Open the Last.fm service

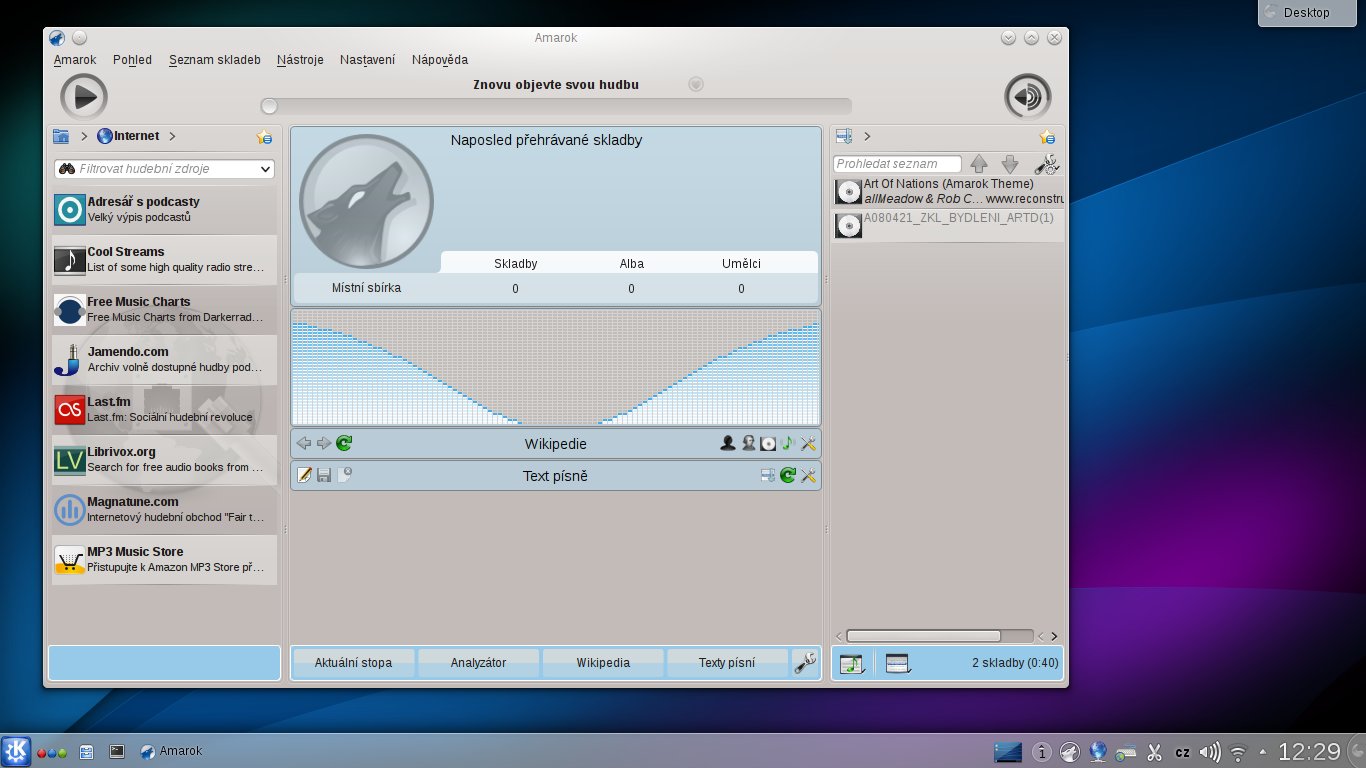point(164,409)
